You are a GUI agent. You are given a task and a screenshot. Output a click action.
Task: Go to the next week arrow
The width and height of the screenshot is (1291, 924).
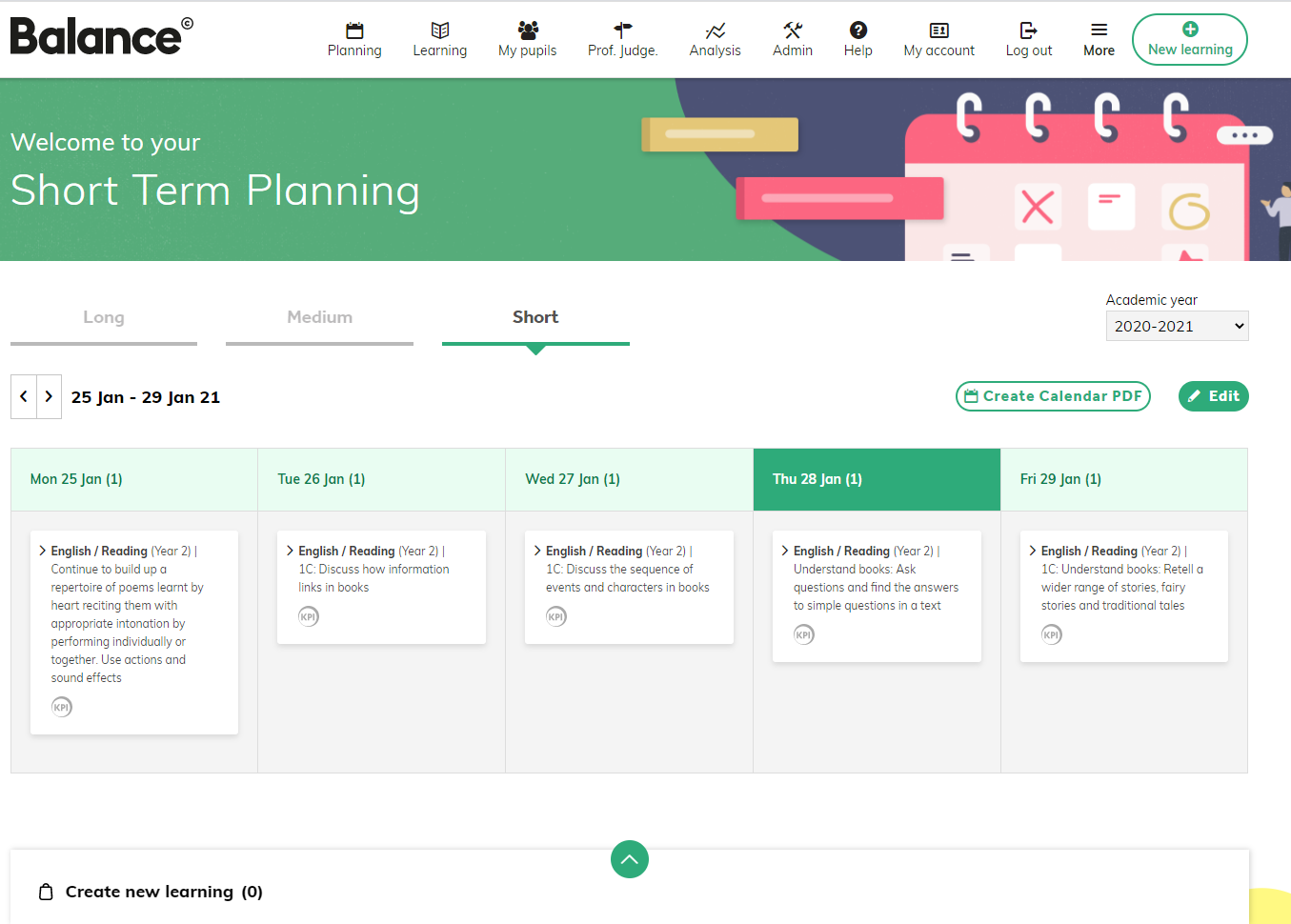[49, 396]
